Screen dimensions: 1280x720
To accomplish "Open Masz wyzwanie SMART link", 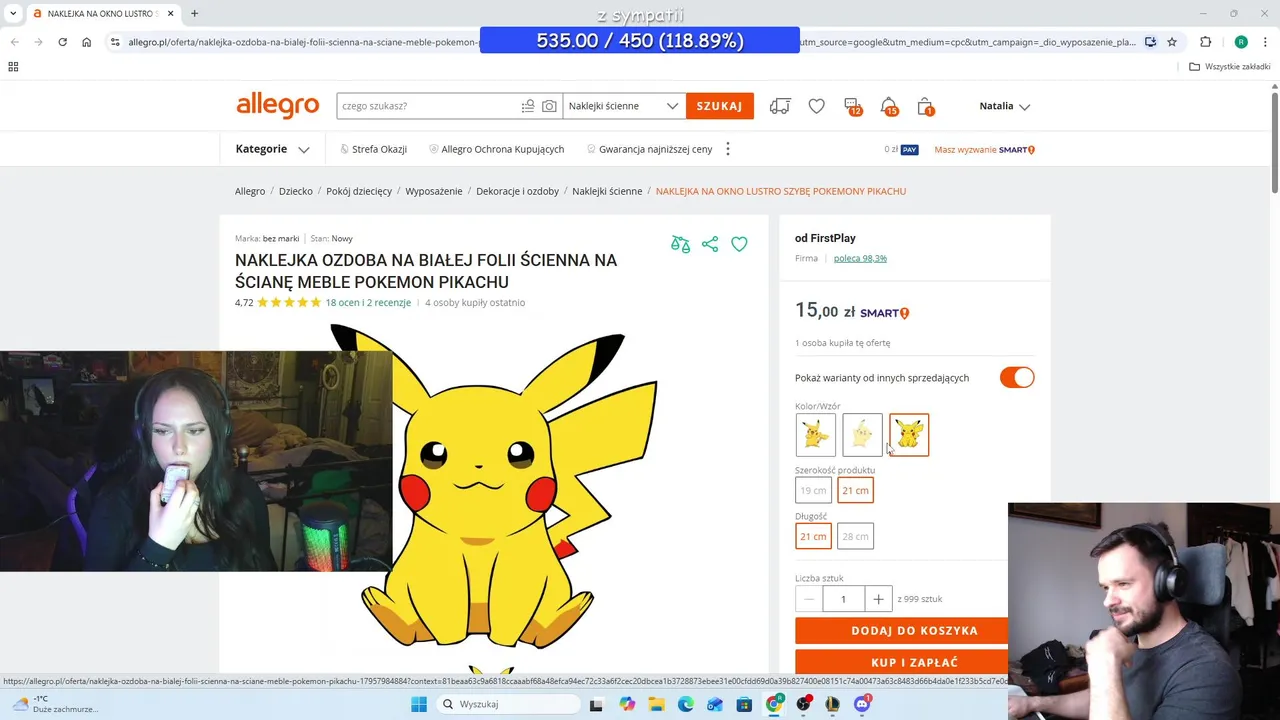I will coord(985,149).
